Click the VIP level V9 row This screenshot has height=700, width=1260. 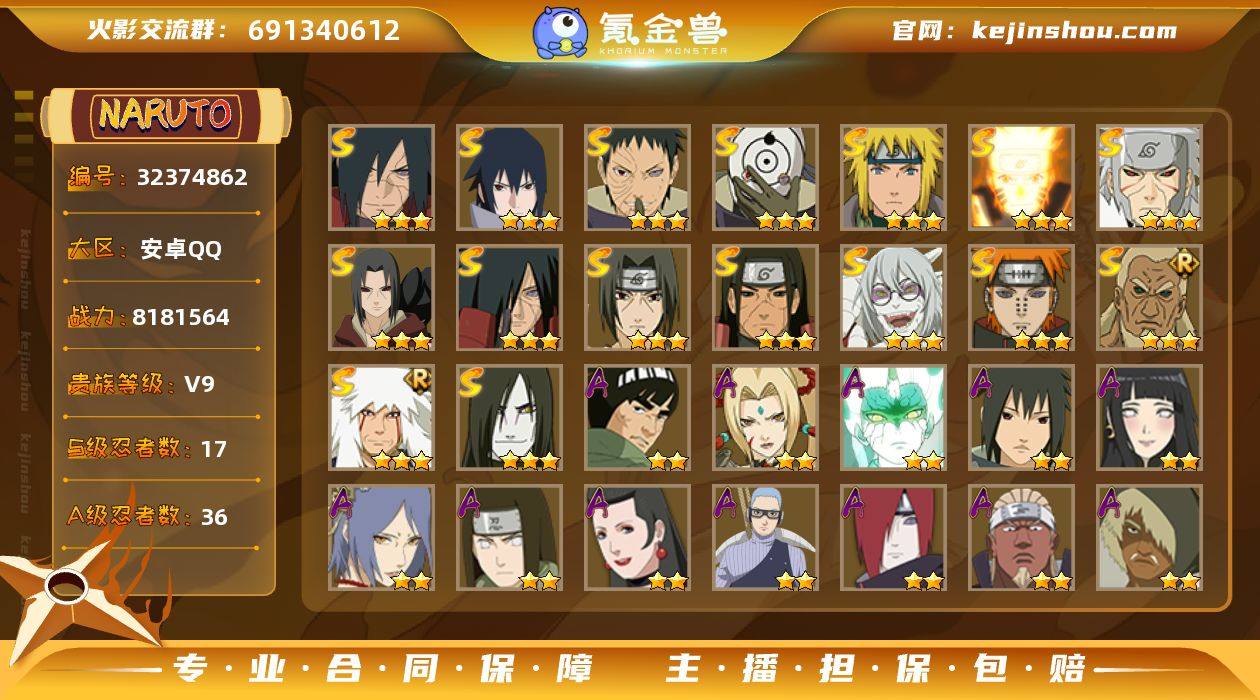point(141,384)
